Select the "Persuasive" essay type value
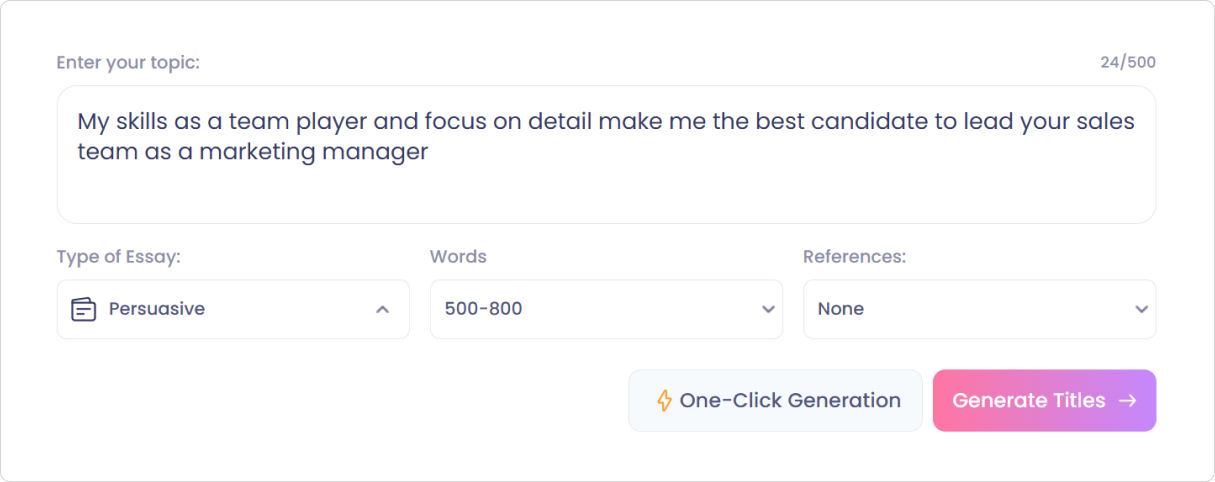The image size is (1215, 482). pos(157,309)
